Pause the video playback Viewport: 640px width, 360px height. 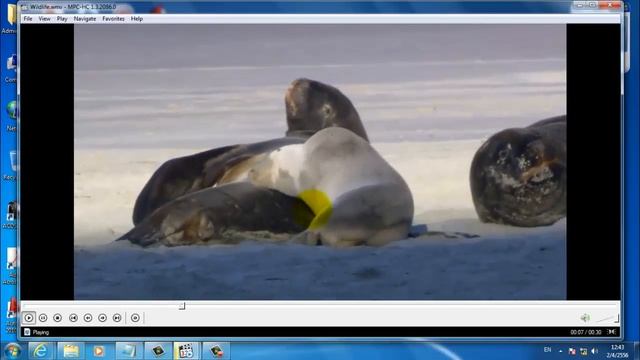pos(43,318)
